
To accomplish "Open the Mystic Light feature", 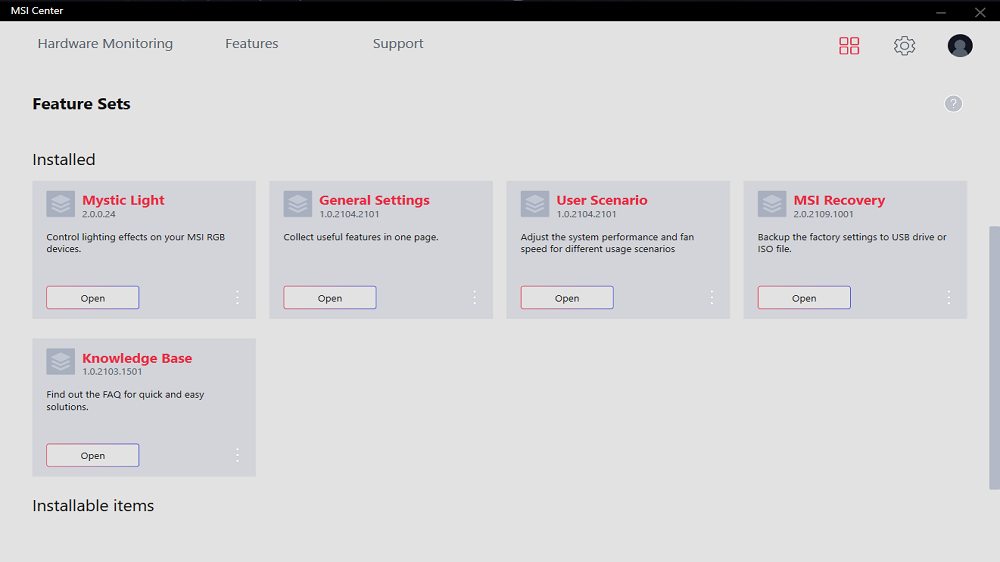I will [92, 298].
